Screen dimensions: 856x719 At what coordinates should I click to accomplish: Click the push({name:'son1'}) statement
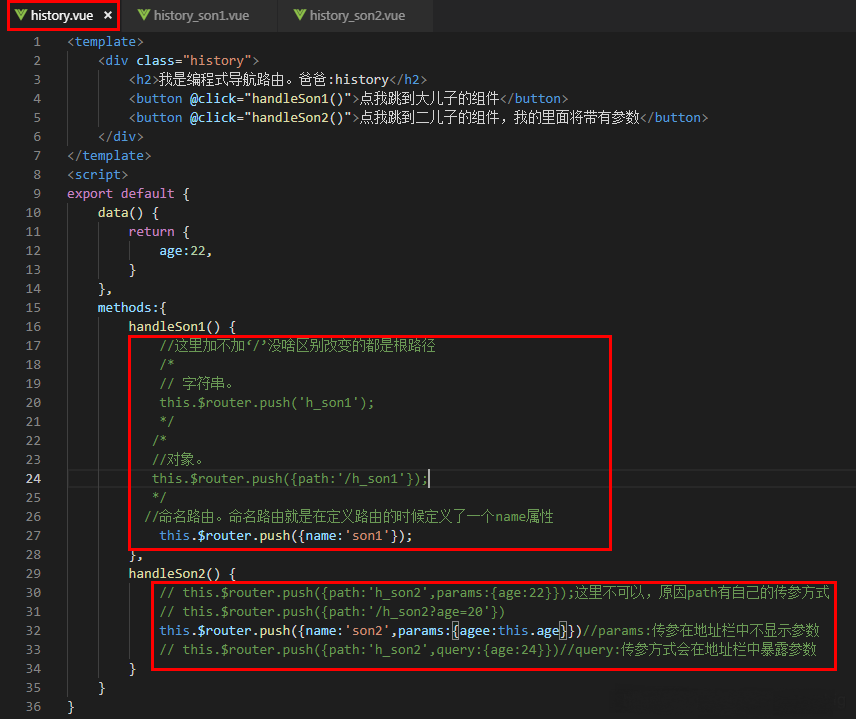[286, 536]
